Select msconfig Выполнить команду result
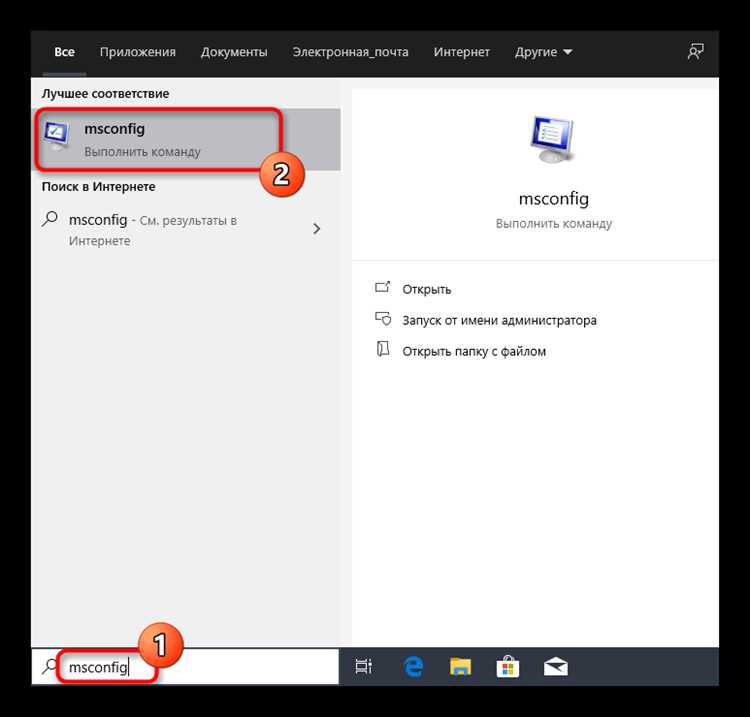The image size is (750, 717). (186, 139)
